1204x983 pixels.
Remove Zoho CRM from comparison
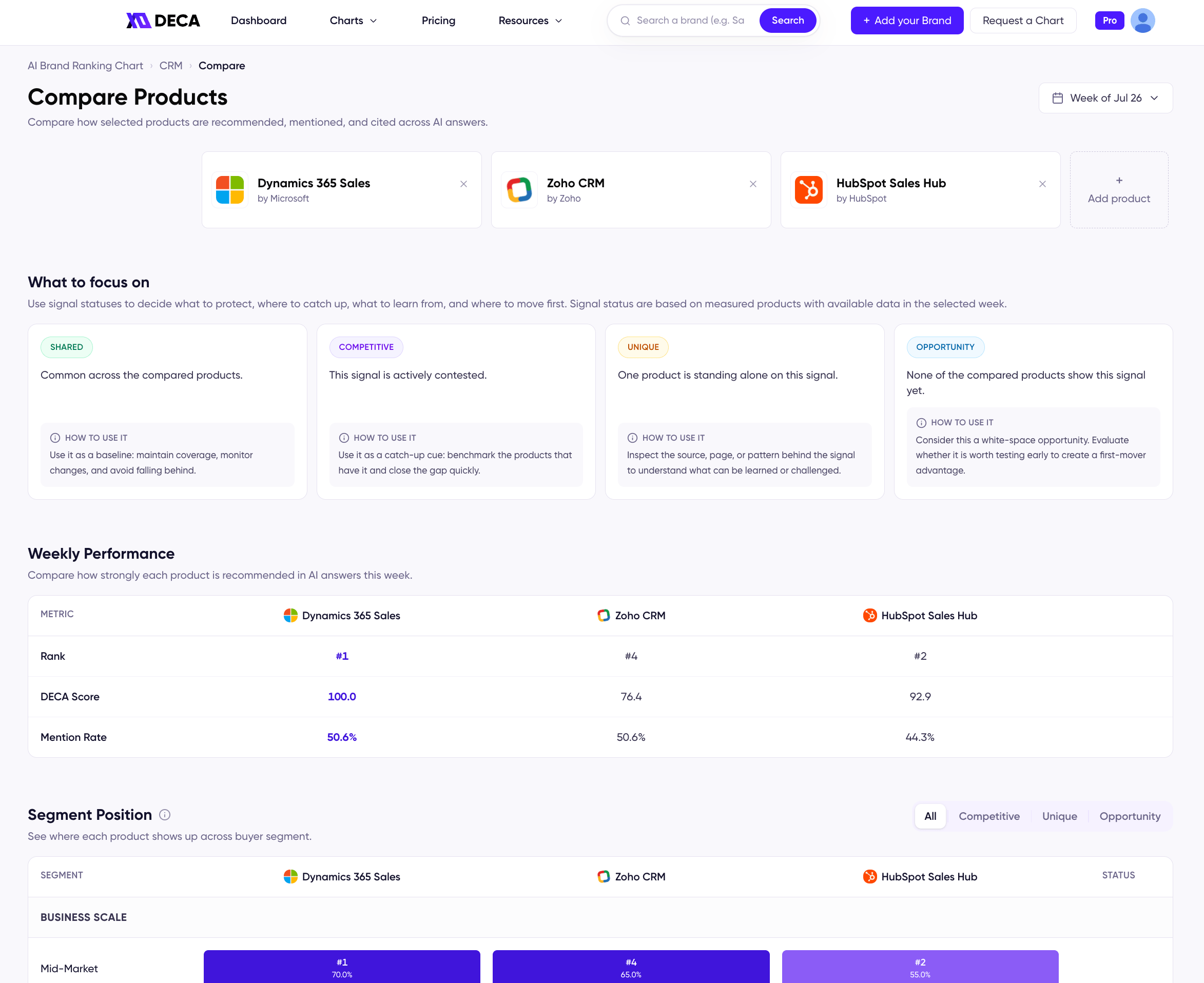coord(753,184)
